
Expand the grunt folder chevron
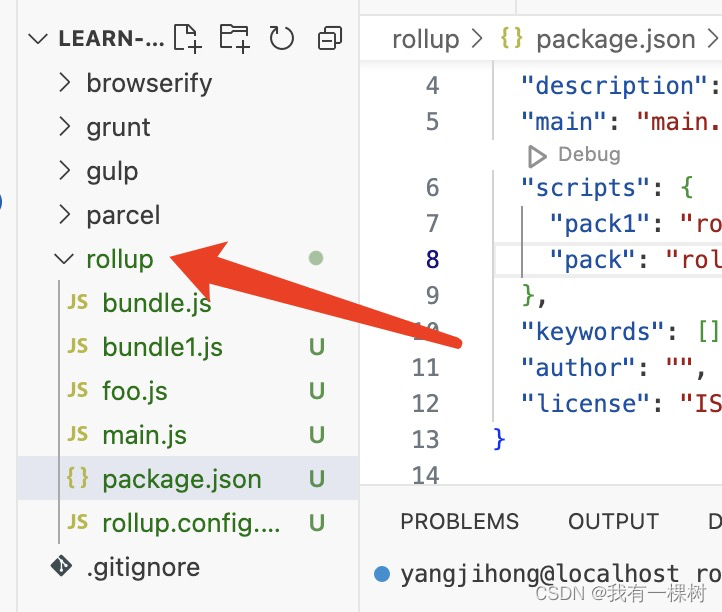[64, 127]
